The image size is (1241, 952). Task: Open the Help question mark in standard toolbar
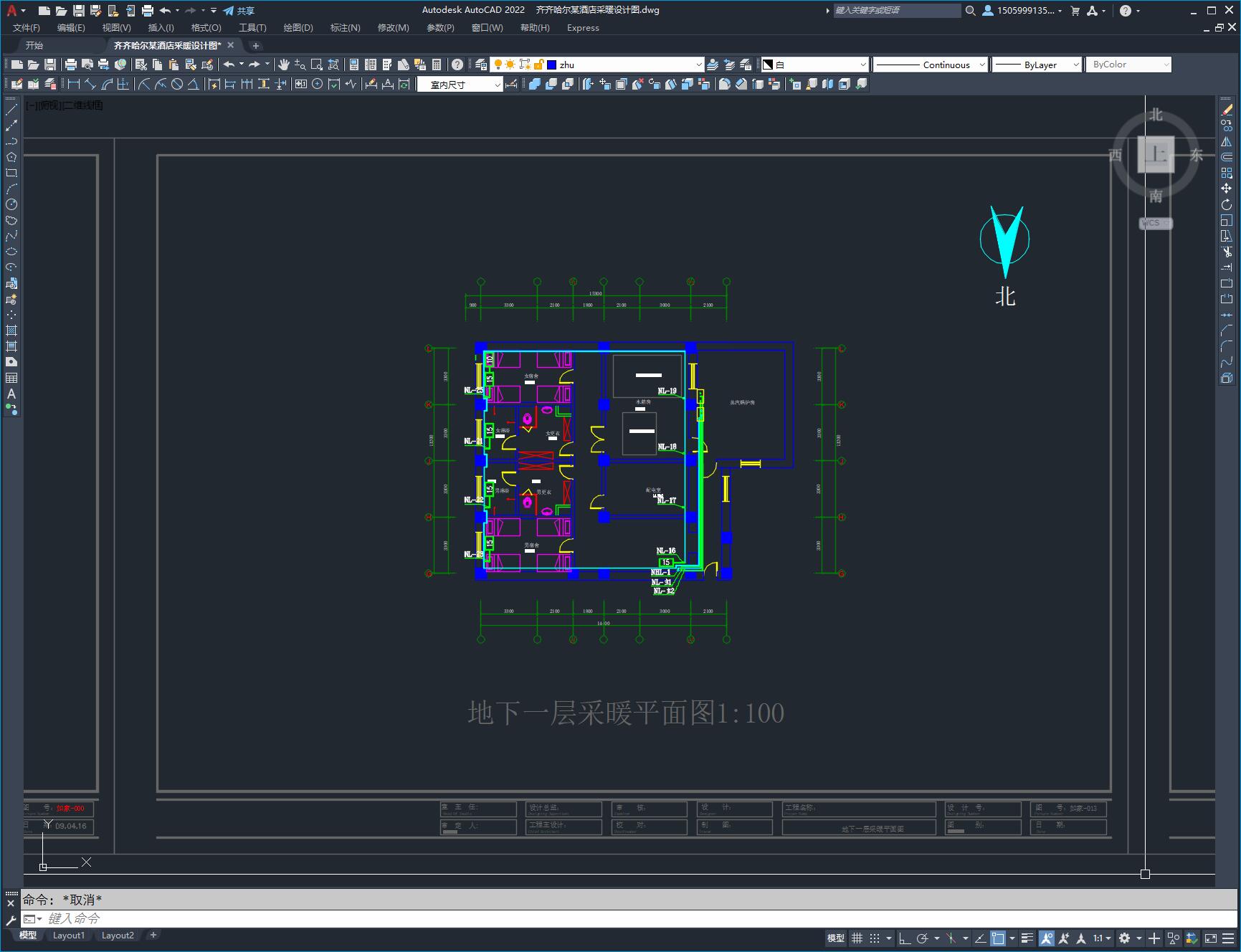click(457, 65)
